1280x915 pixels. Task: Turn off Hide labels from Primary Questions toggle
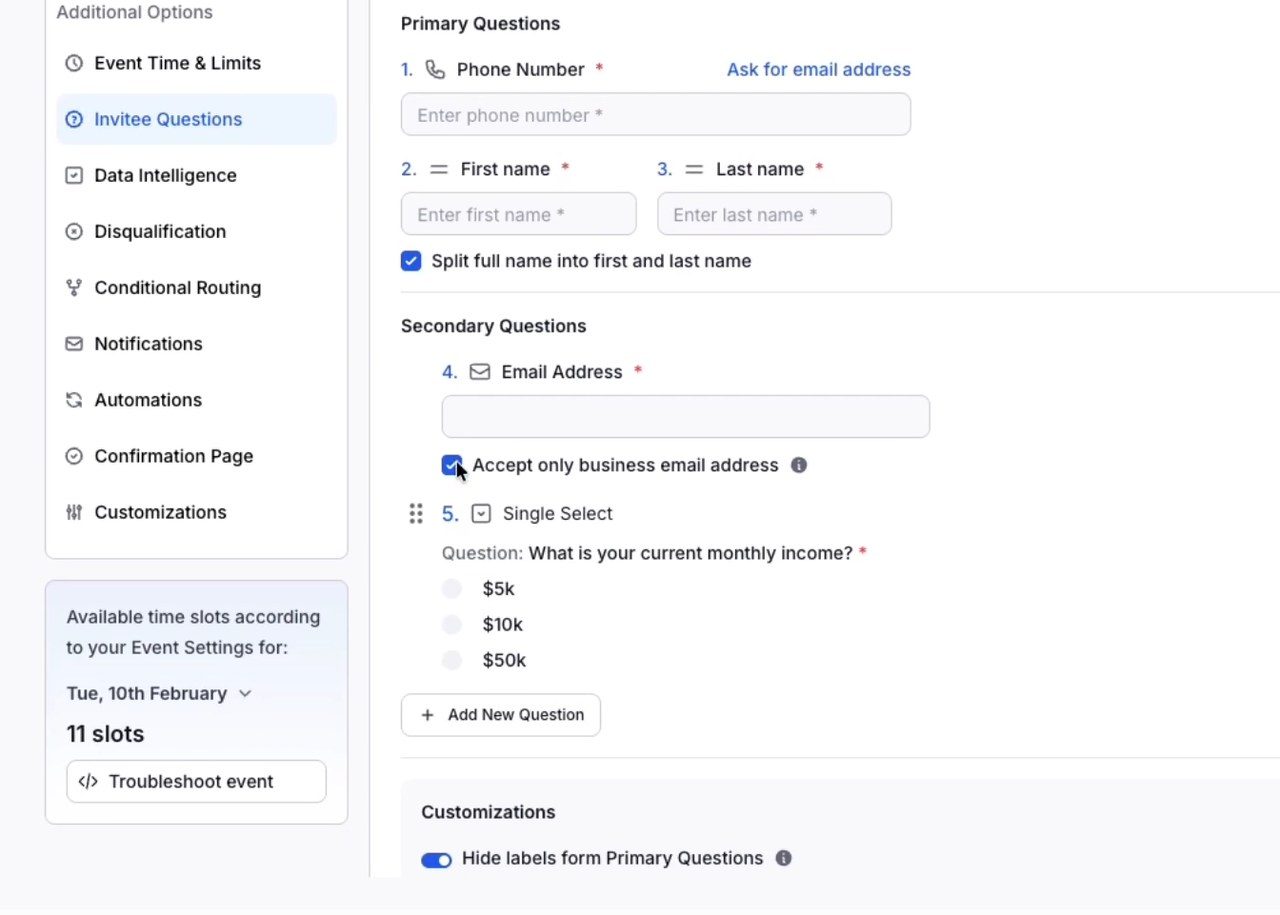point(437,859)
